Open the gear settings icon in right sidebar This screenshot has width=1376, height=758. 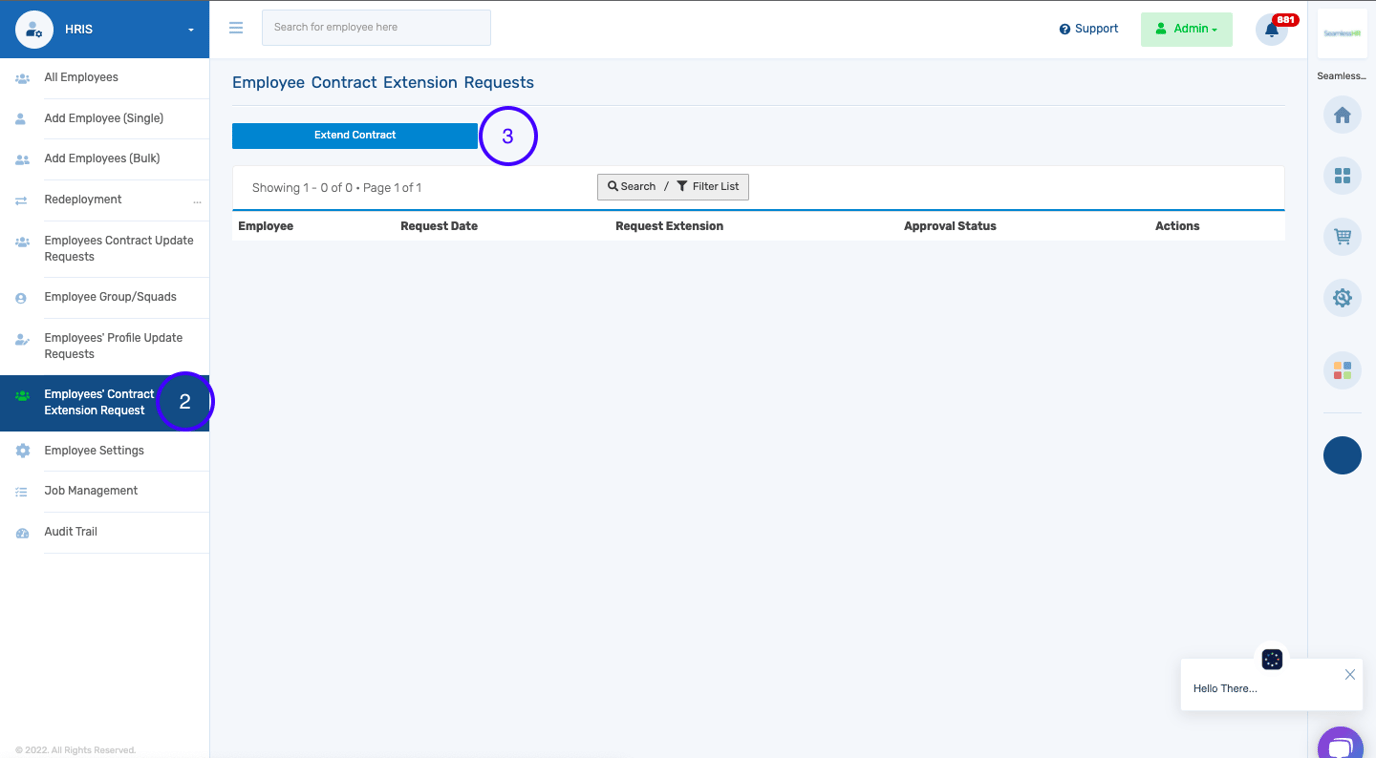click(x=1342, y=298)
